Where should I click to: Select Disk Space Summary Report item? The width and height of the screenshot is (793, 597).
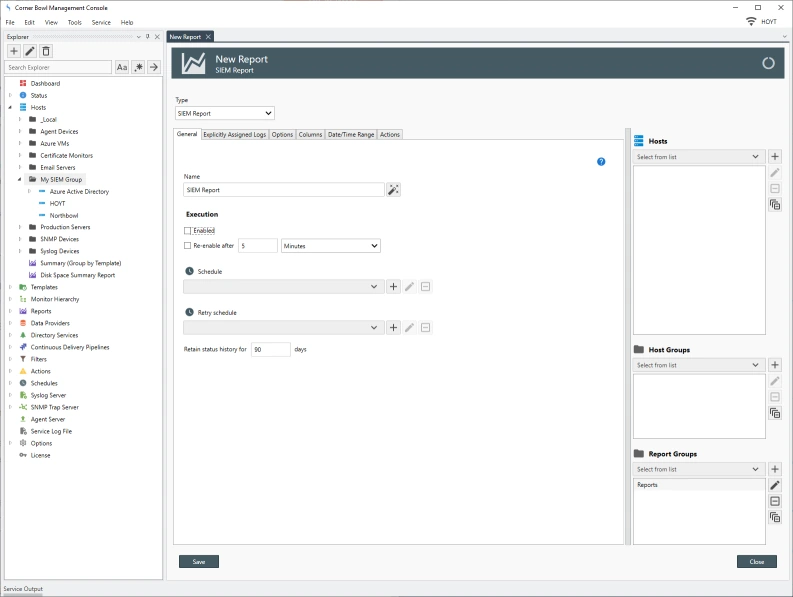(77, 275)
